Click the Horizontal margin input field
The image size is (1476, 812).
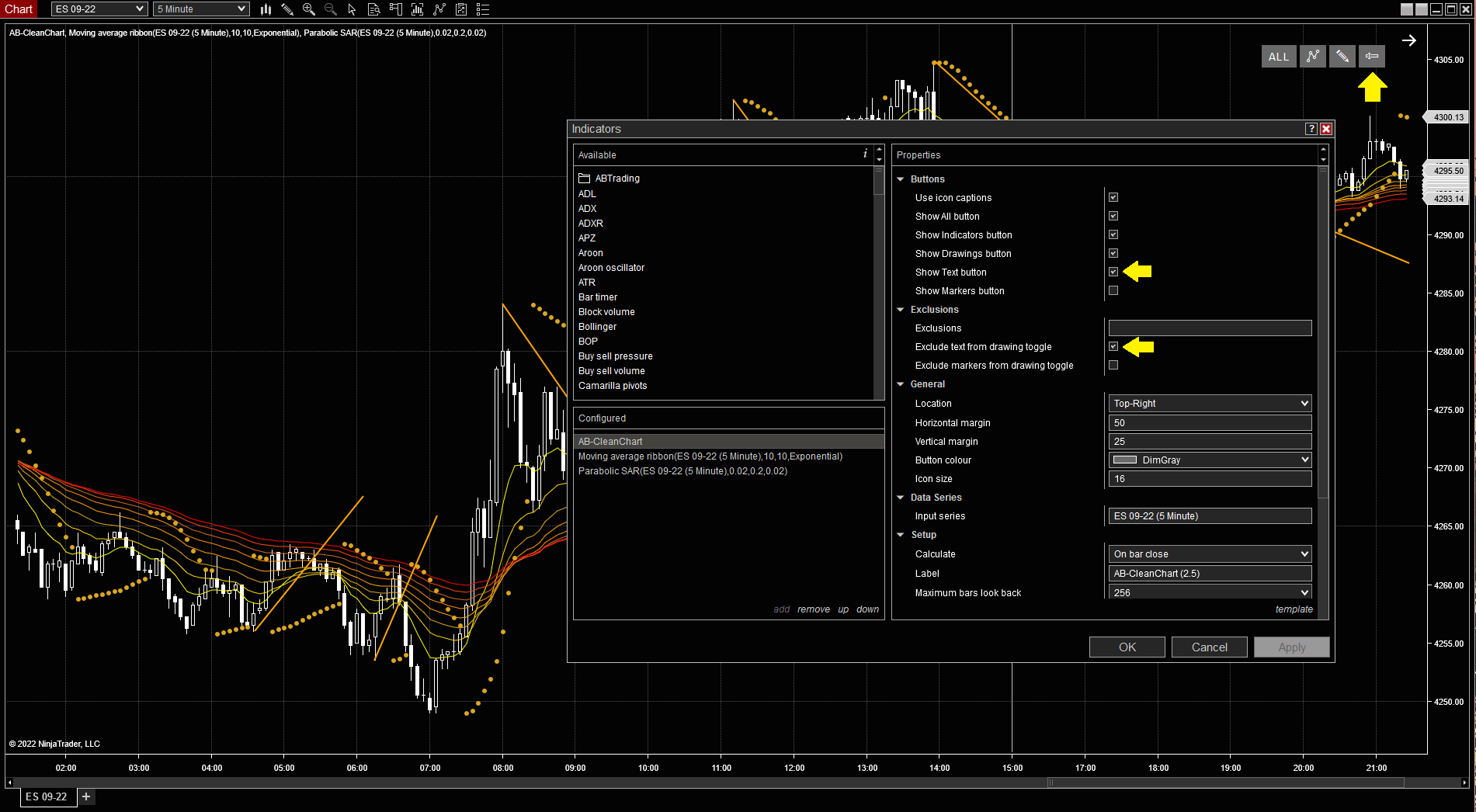pos(1210,422)
